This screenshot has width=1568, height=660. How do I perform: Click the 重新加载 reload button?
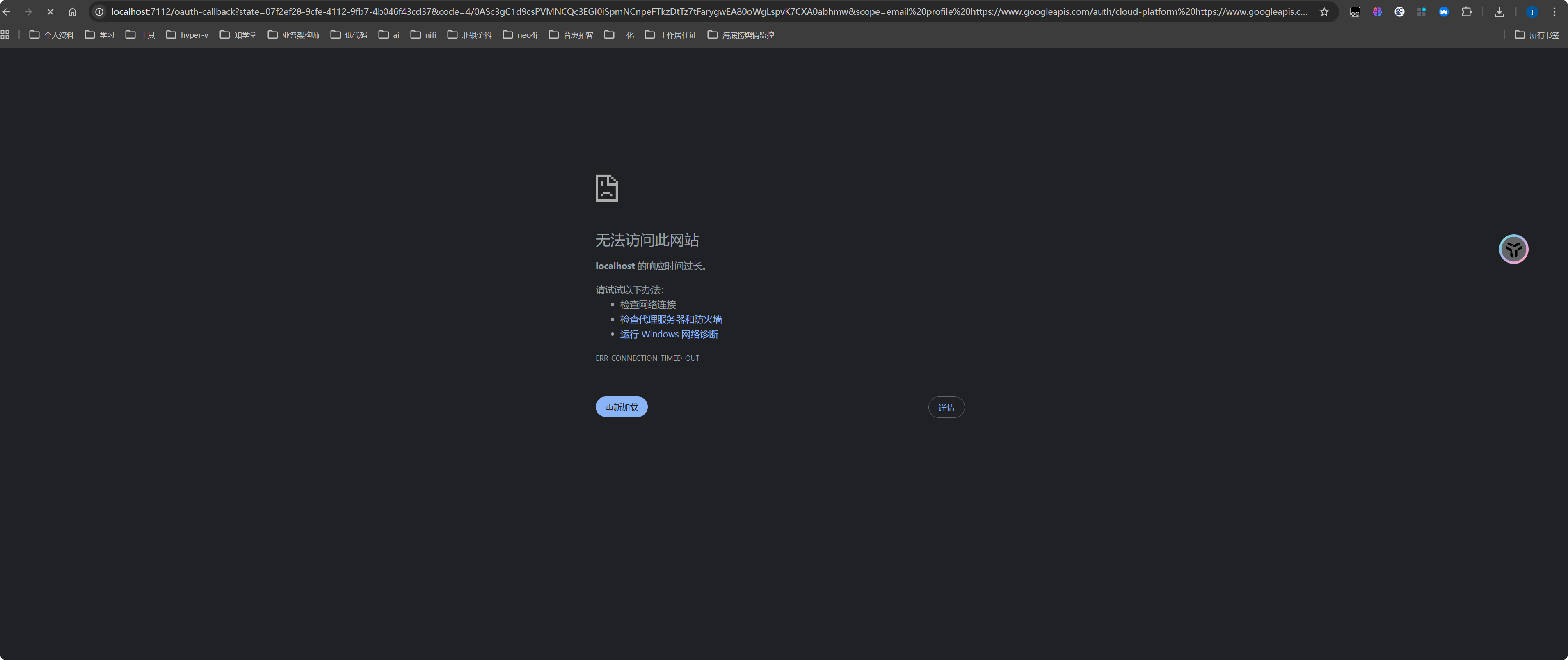click(x=621, y=407)
